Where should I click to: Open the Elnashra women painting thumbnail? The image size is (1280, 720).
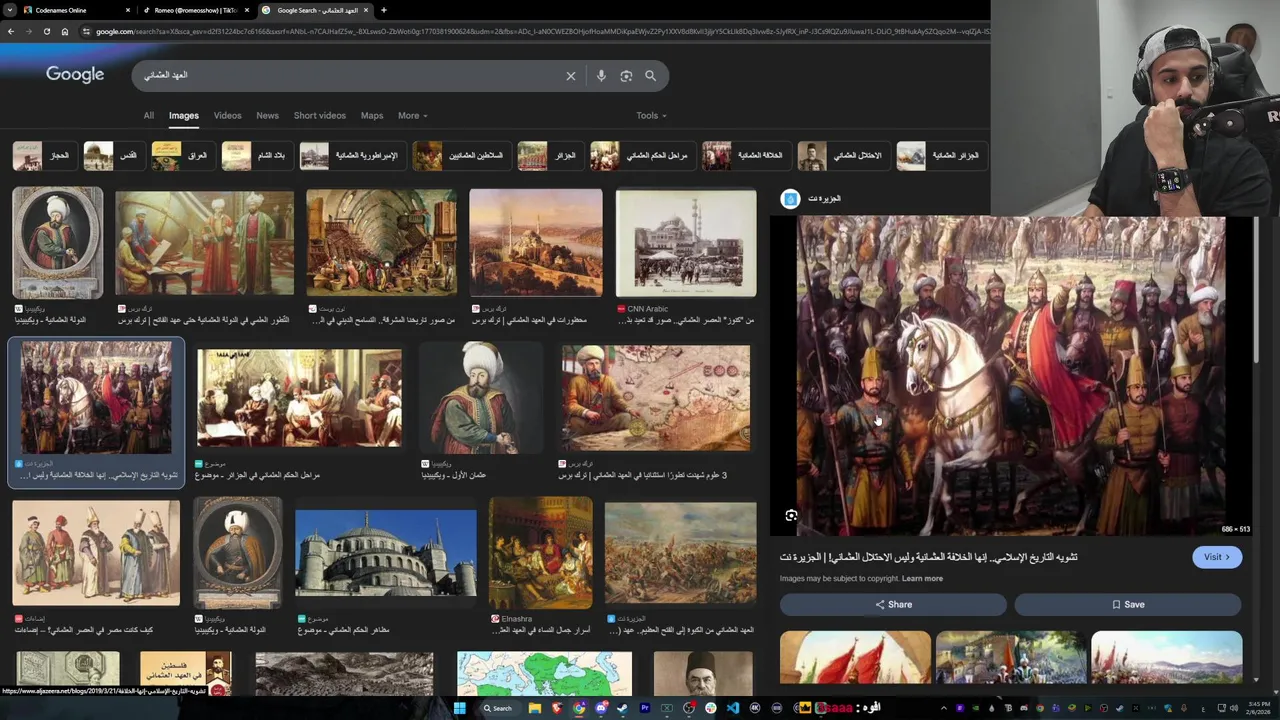(541, 553)
